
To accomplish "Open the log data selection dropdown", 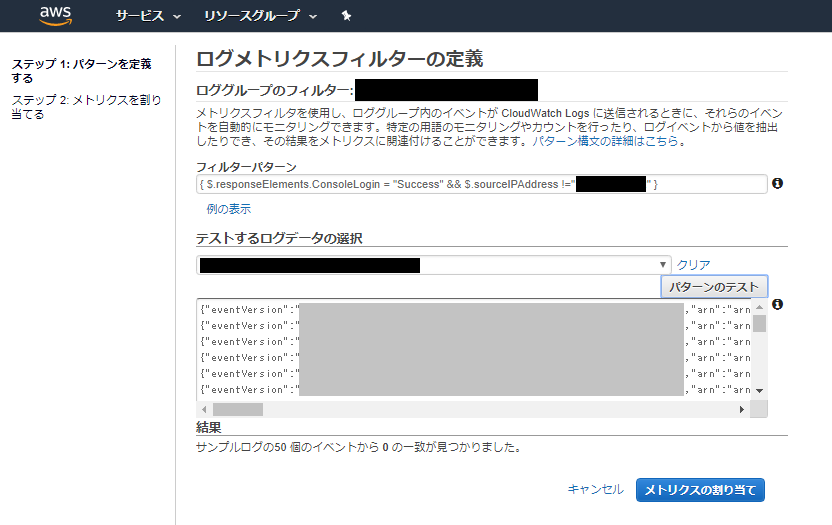I will (434, 265).
